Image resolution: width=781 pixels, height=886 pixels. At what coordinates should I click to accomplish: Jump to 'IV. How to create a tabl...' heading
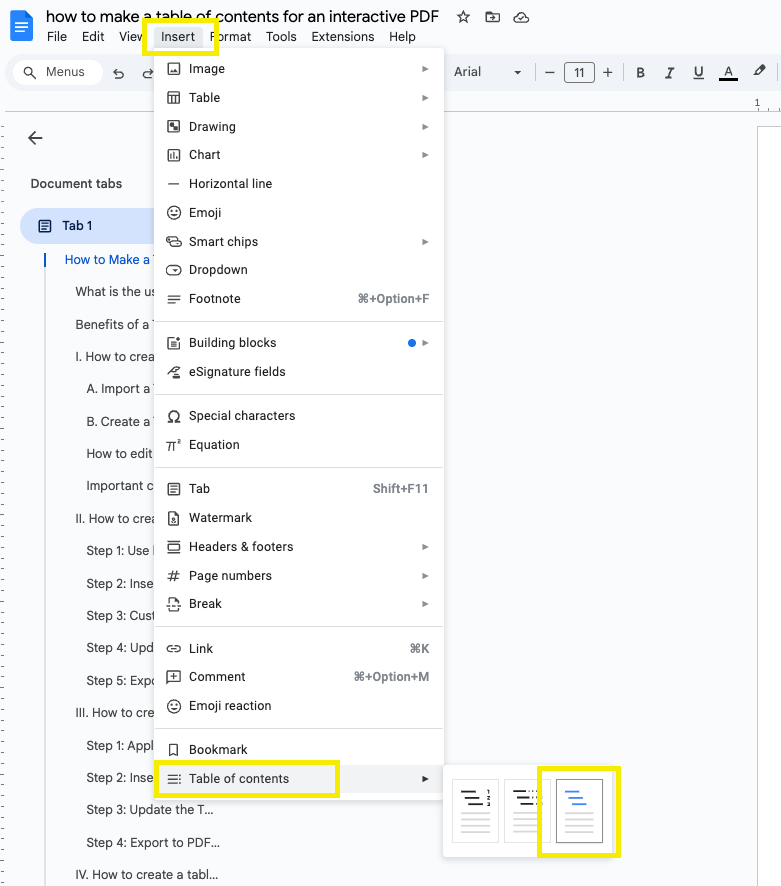146,875
